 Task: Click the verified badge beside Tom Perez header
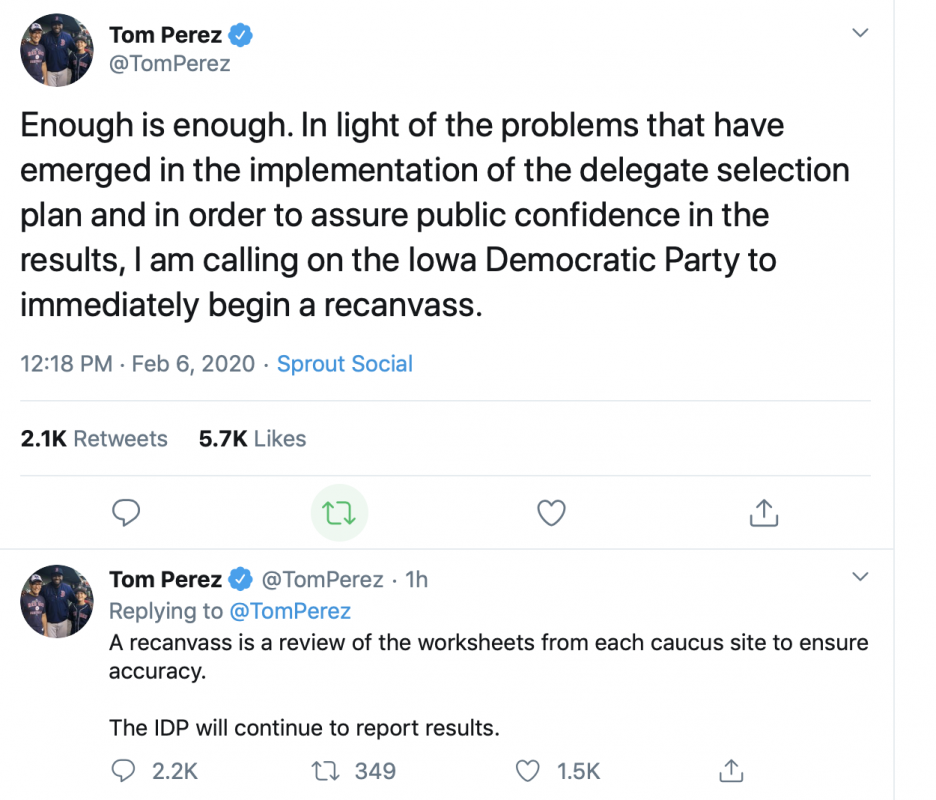[x=241, y=35]
